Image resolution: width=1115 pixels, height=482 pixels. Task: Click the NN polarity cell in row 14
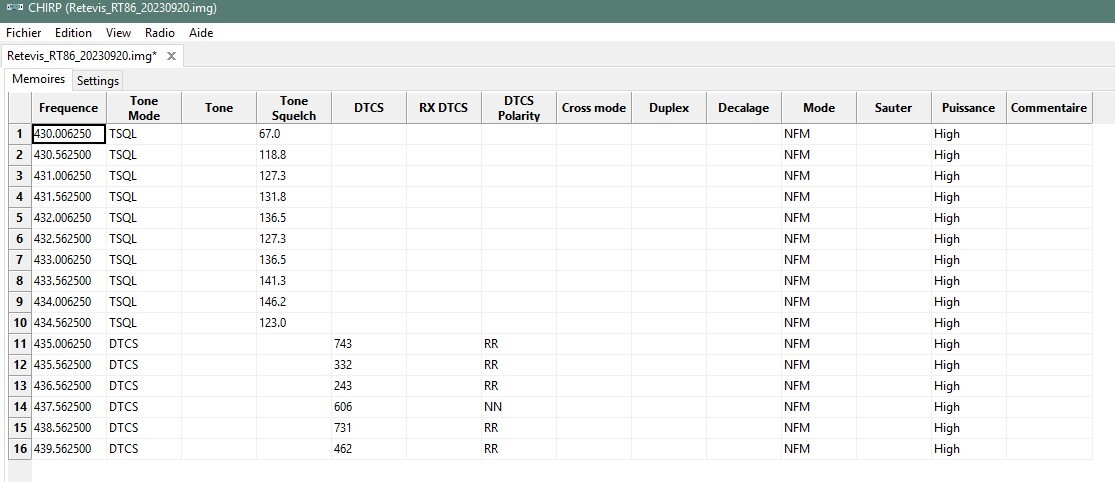point(519,407)
